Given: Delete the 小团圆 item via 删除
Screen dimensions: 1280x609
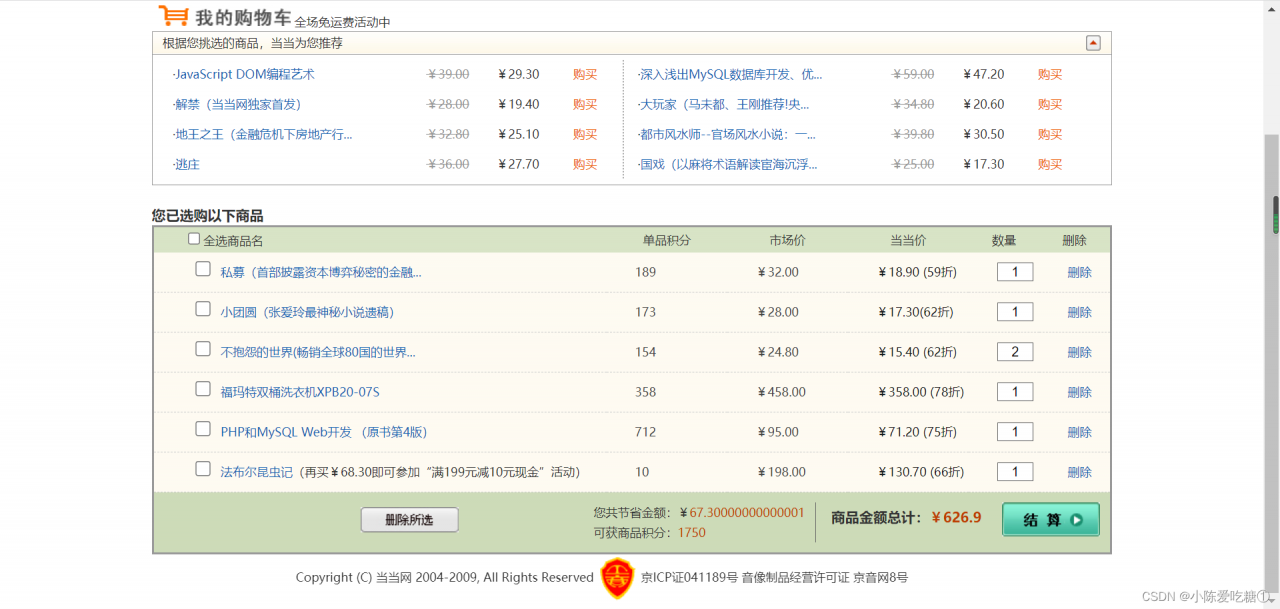Looking at the screenshot, I should (1079, 312).
